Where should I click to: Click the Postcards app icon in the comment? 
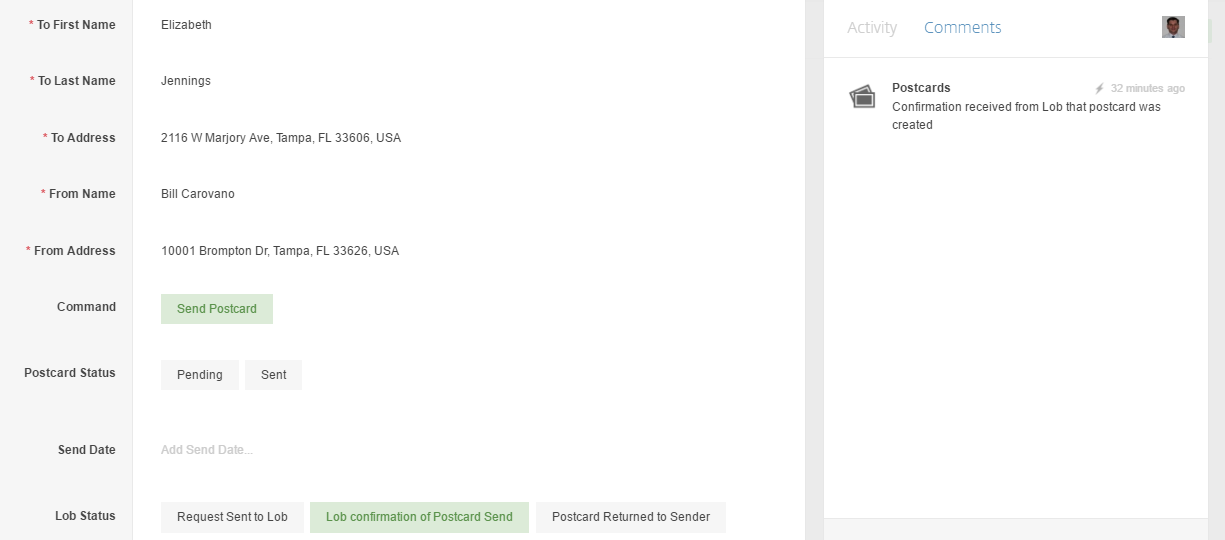[x=862, y=97]
